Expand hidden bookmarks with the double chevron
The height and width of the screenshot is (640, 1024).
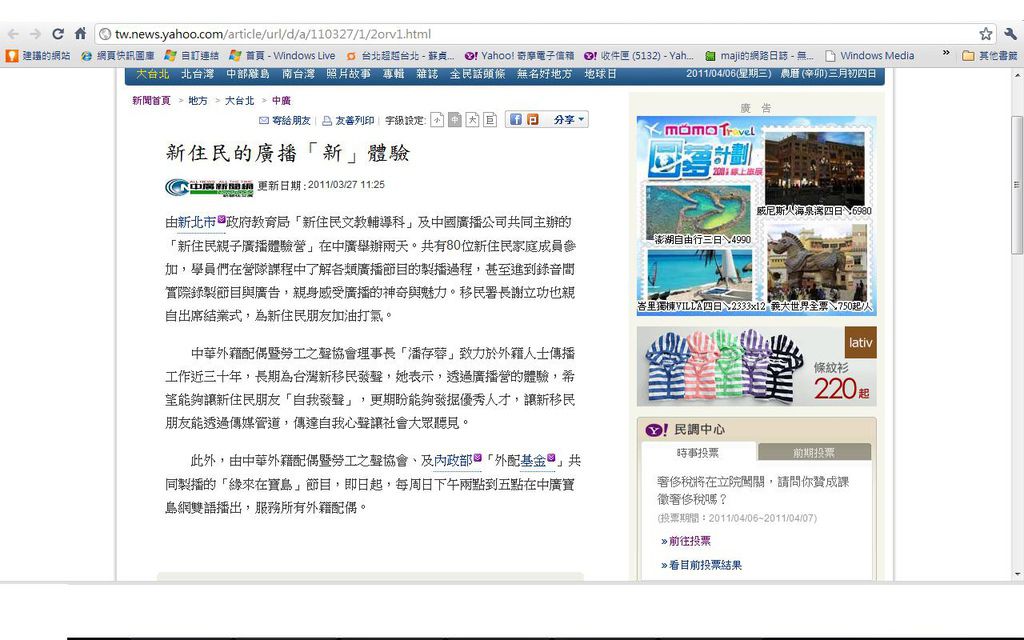coord(946,53)
